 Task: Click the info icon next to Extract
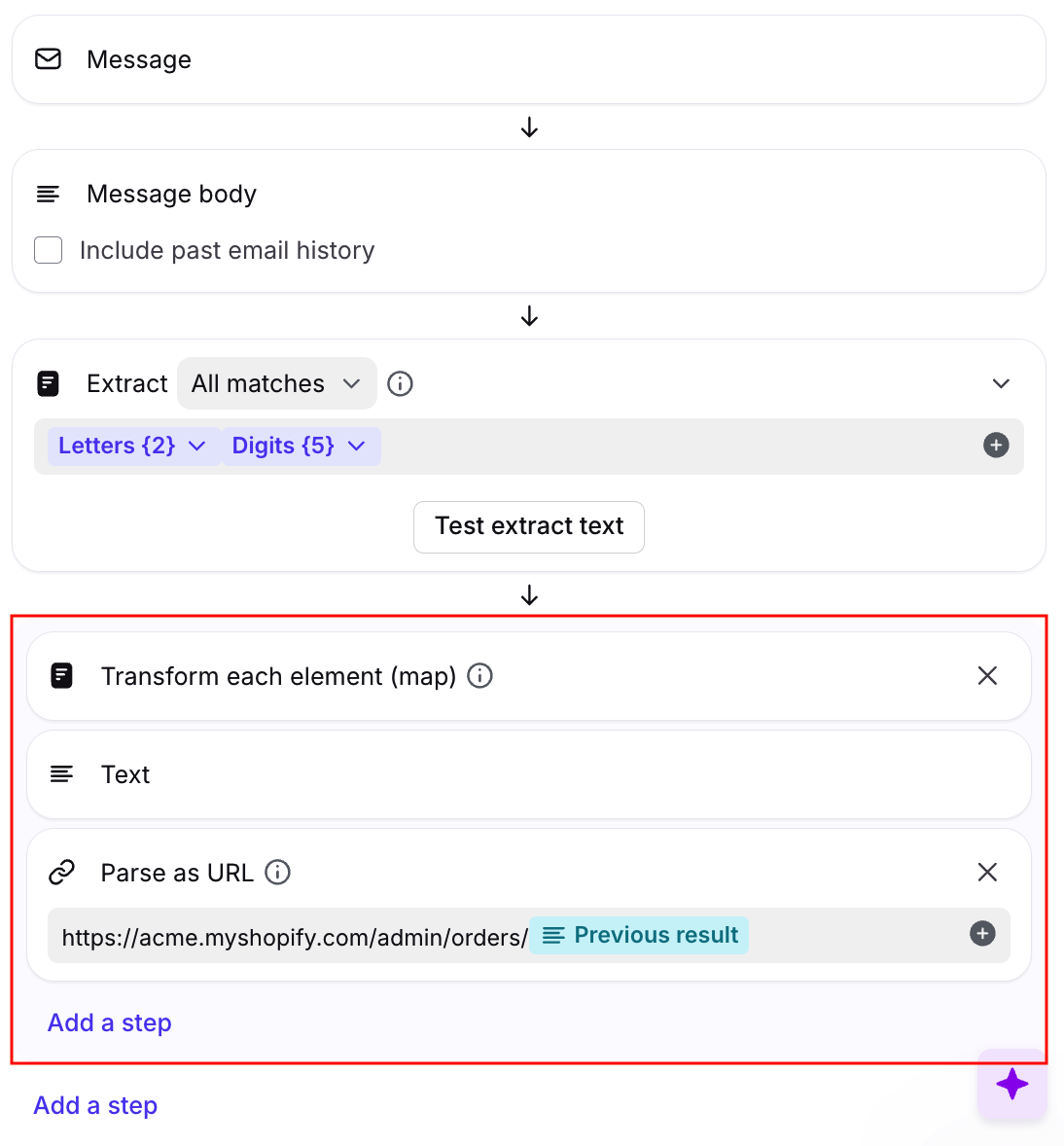coord(400,384)
